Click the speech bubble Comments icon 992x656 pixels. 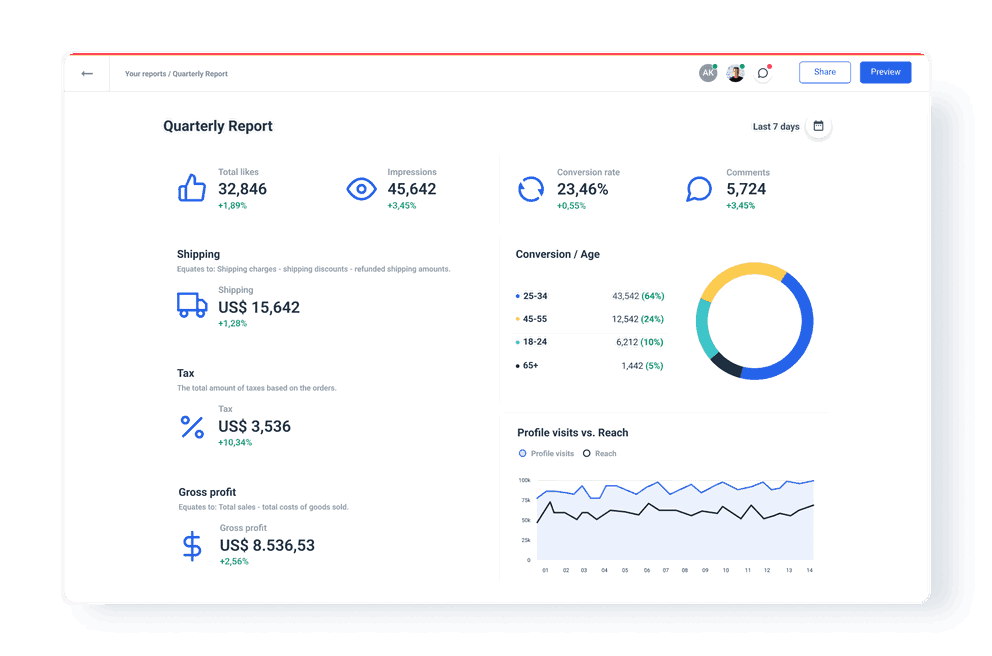[698, 188]
